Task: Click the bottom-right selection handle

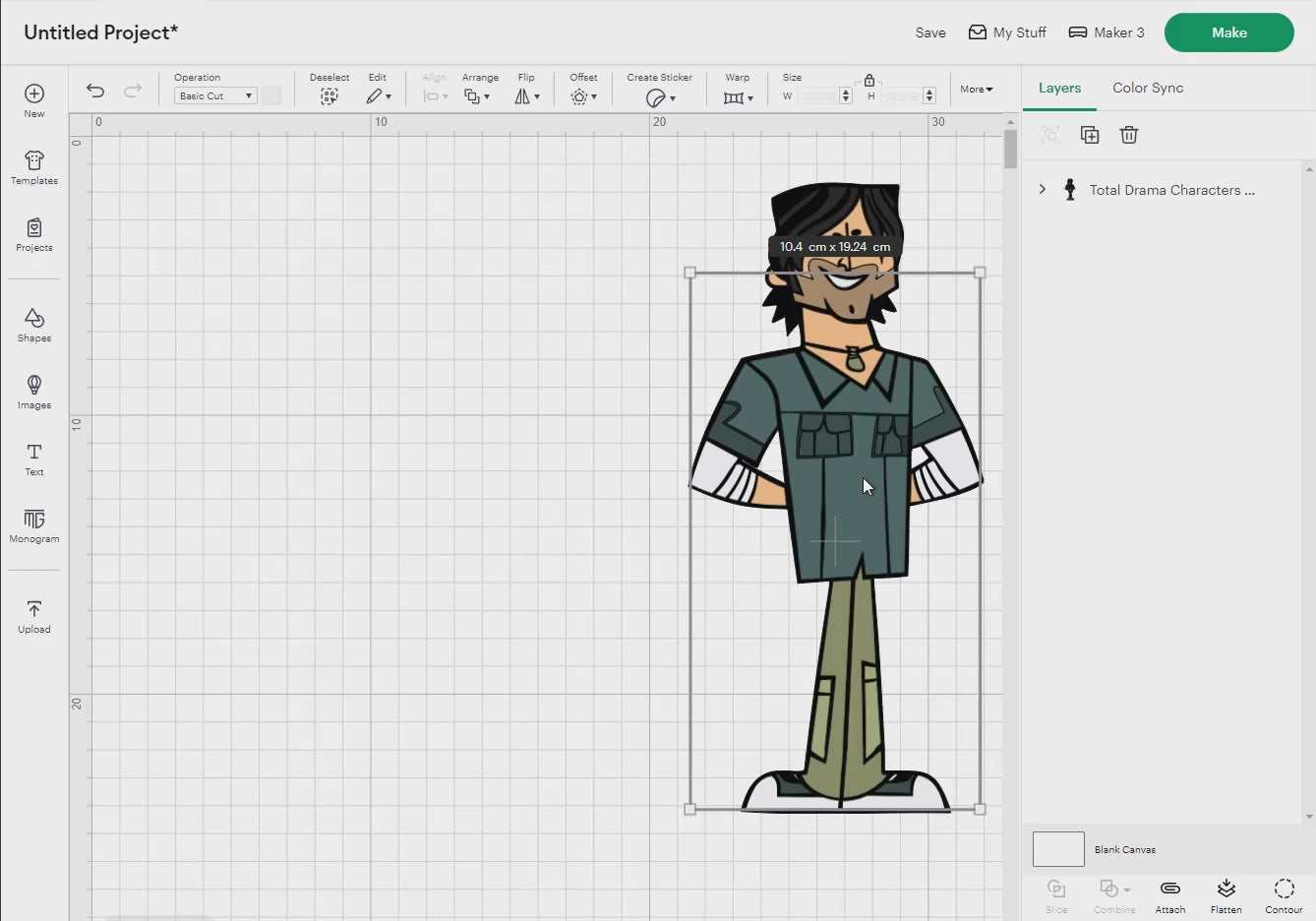Action: coord(980,809)
